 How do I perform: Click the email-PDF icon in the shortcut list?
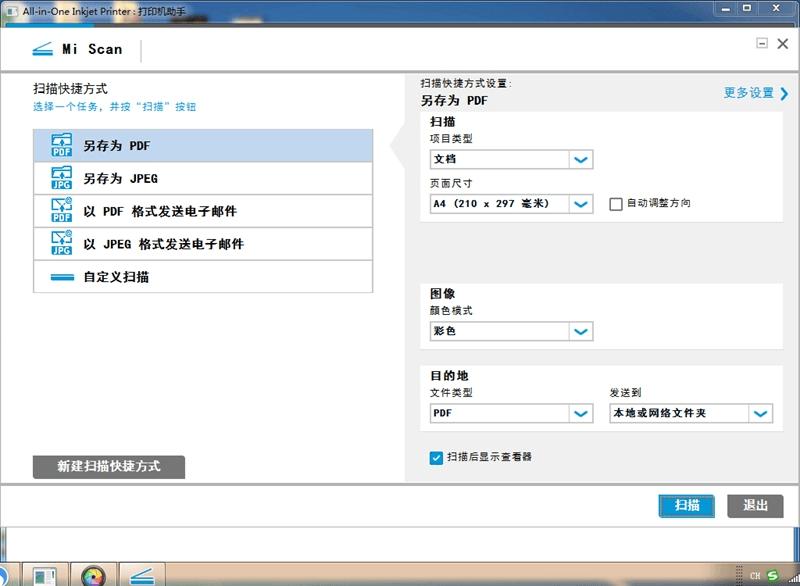click(x=61, y=210)
